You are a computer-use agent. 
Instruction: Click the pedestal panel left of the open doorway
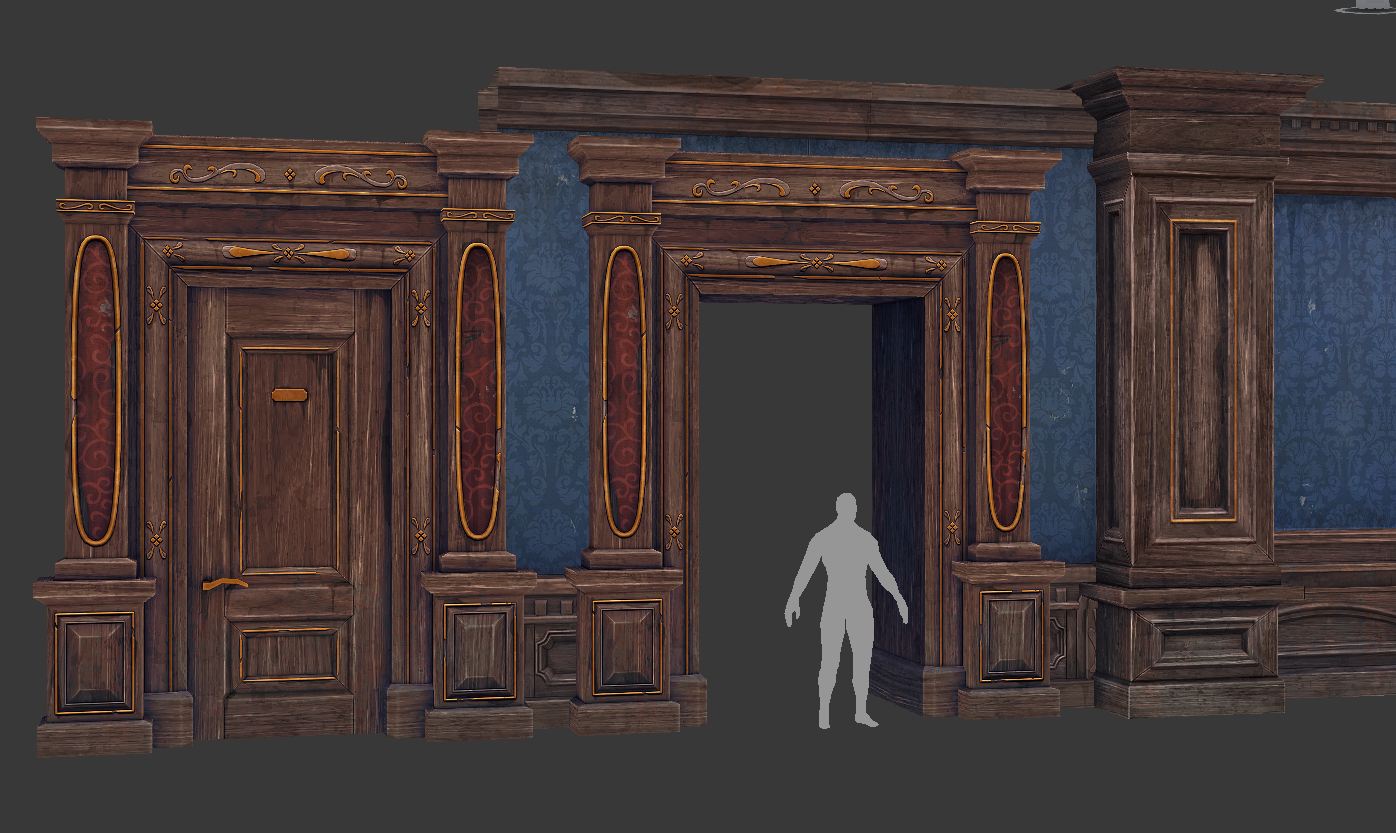(626, 646)
